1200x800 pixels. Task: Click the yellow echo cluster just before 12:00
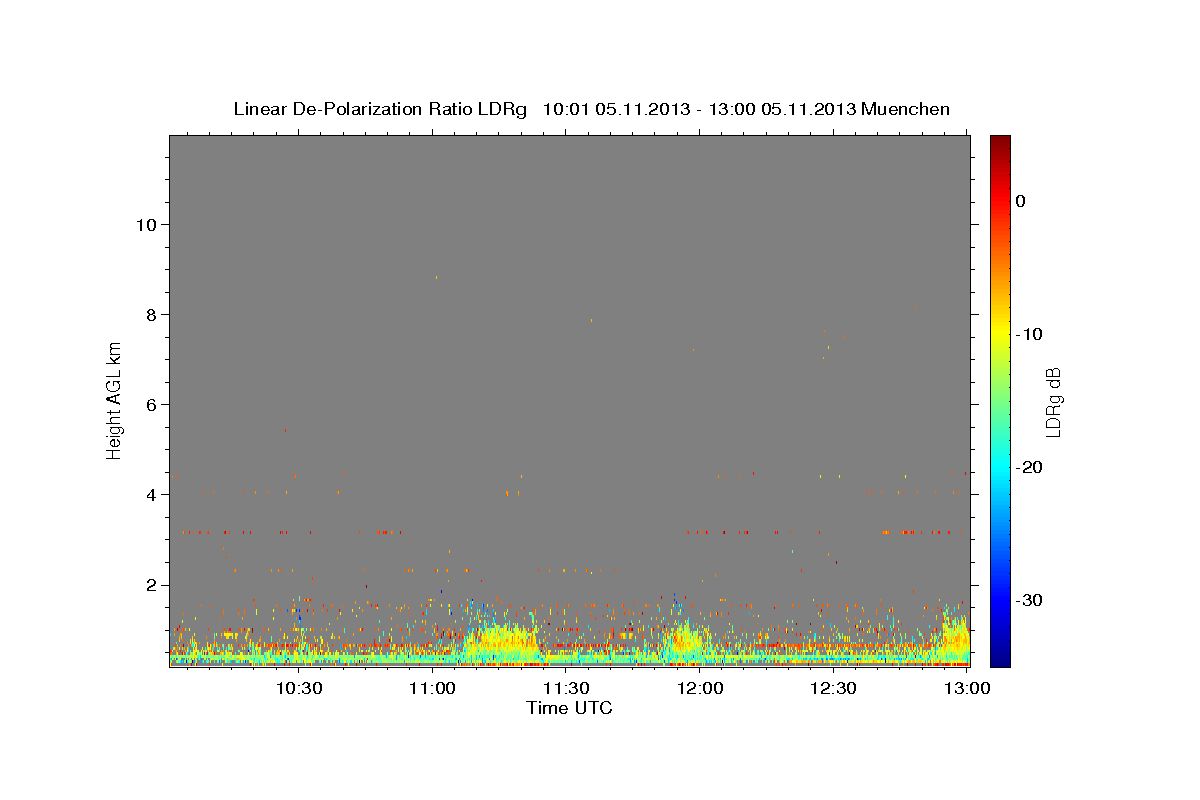pyautogui.click(x=683, y=640)
